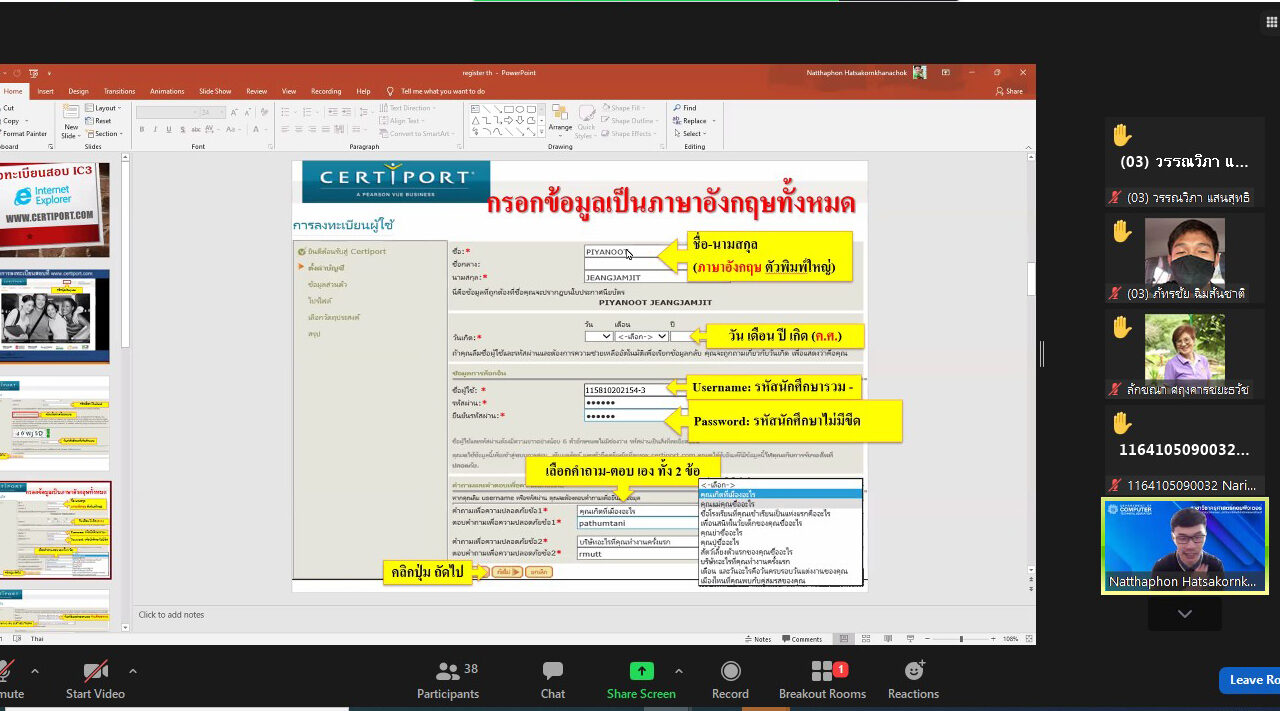Open Zoom Participants panel

click(448, 681)
